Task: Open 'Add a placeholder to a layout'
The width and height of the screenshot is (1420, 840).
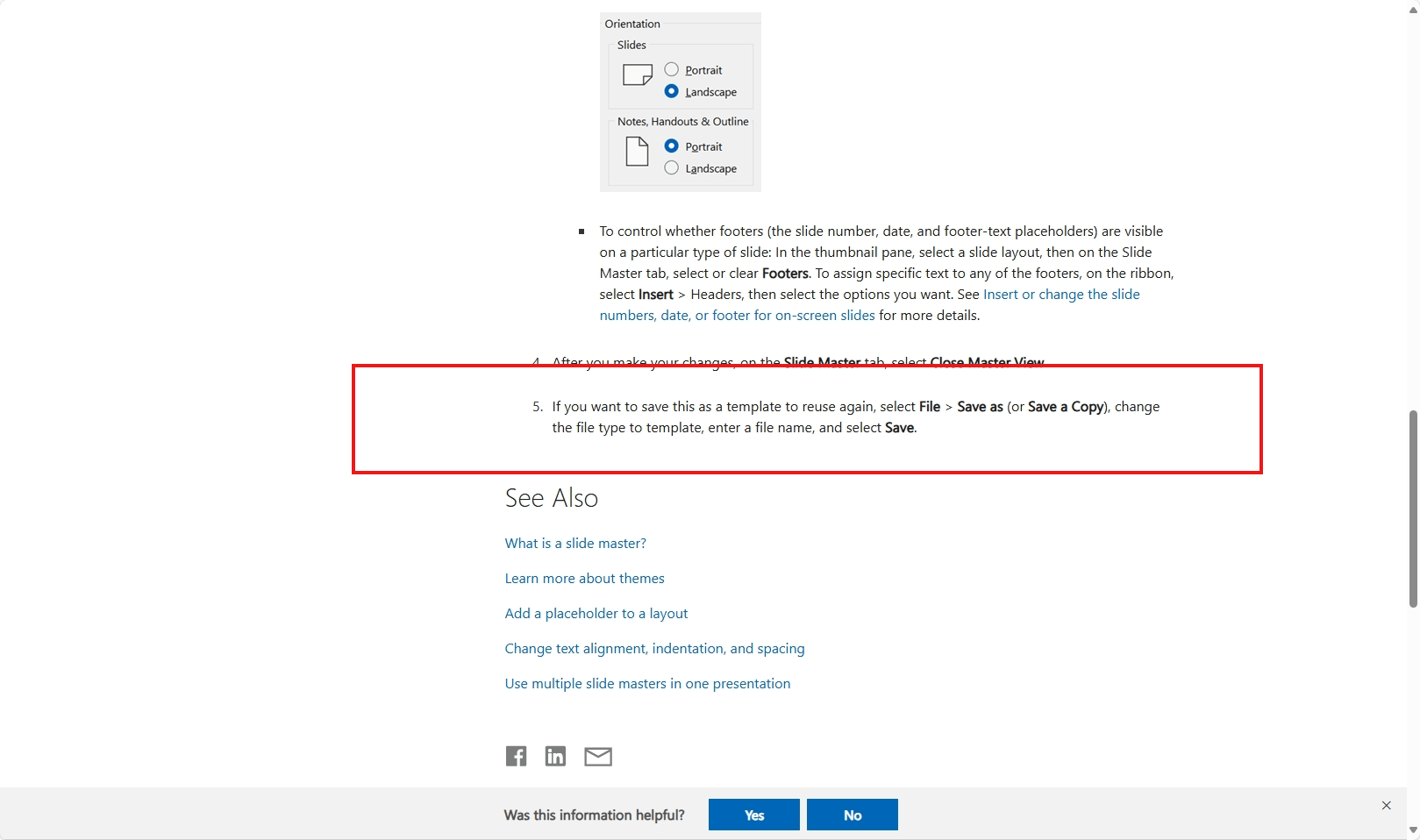Action: click(x=596, y=613)
